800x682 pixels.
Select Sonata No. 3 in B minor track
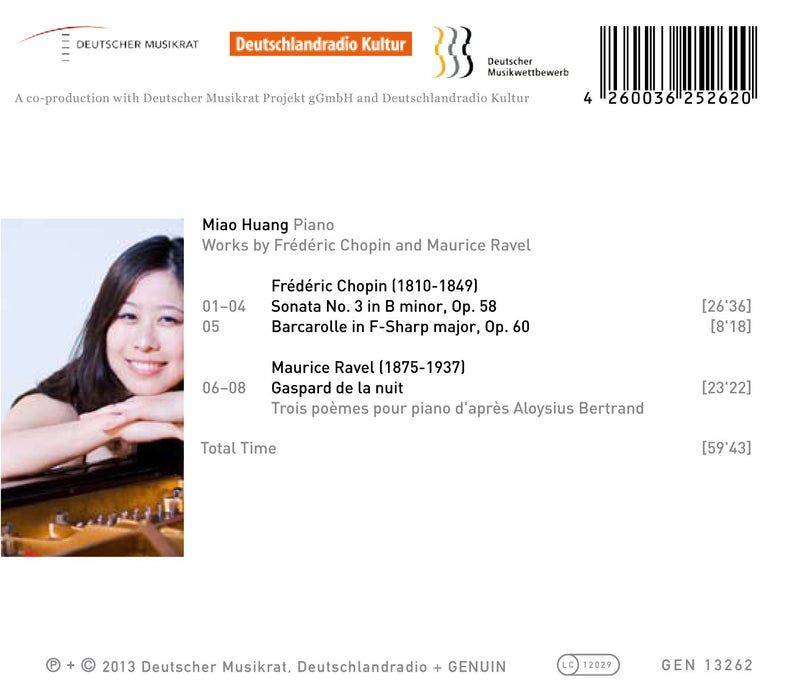384,306
